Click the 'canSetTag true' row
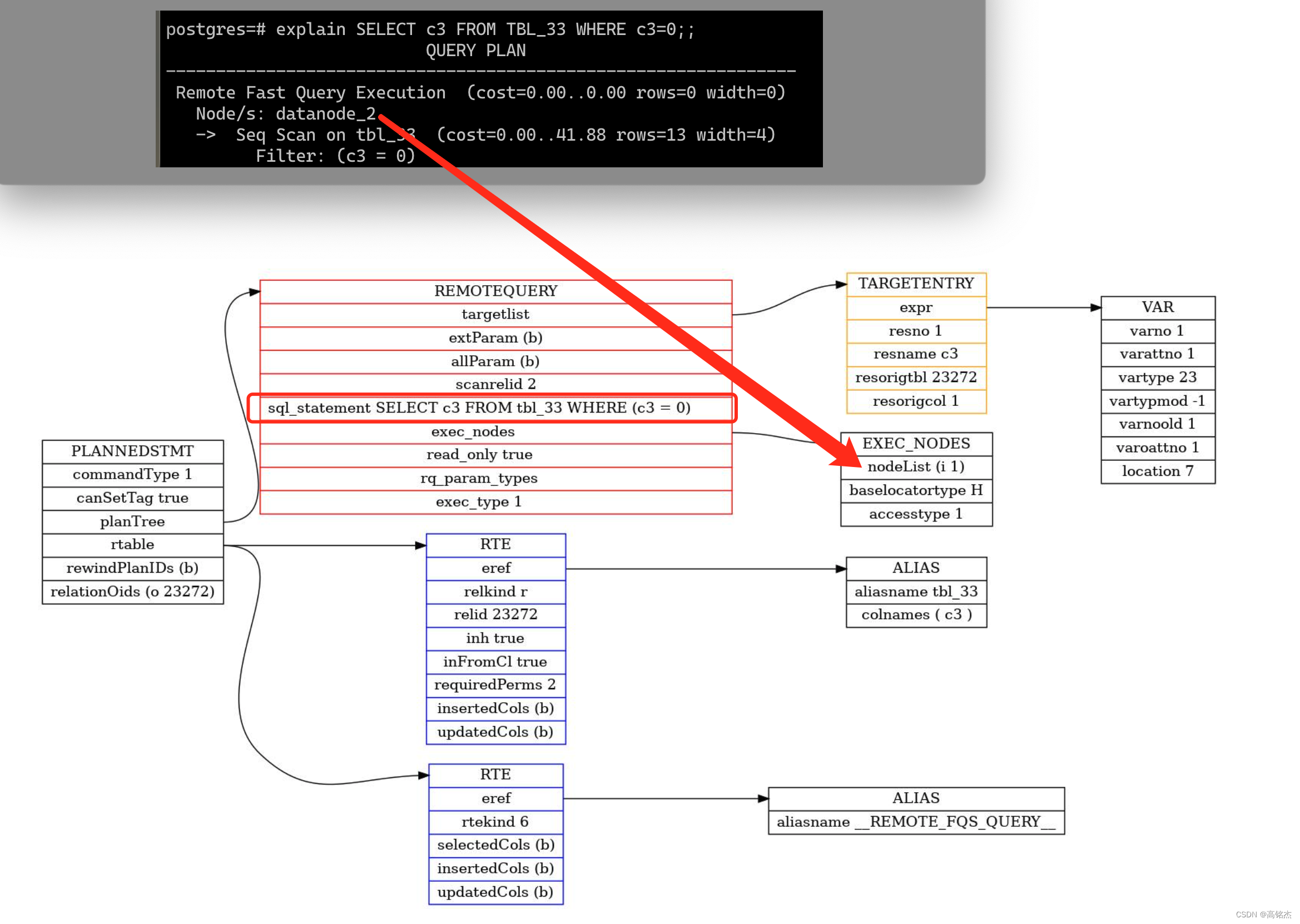Screen dimensions: 1300x924 (132, 498)
